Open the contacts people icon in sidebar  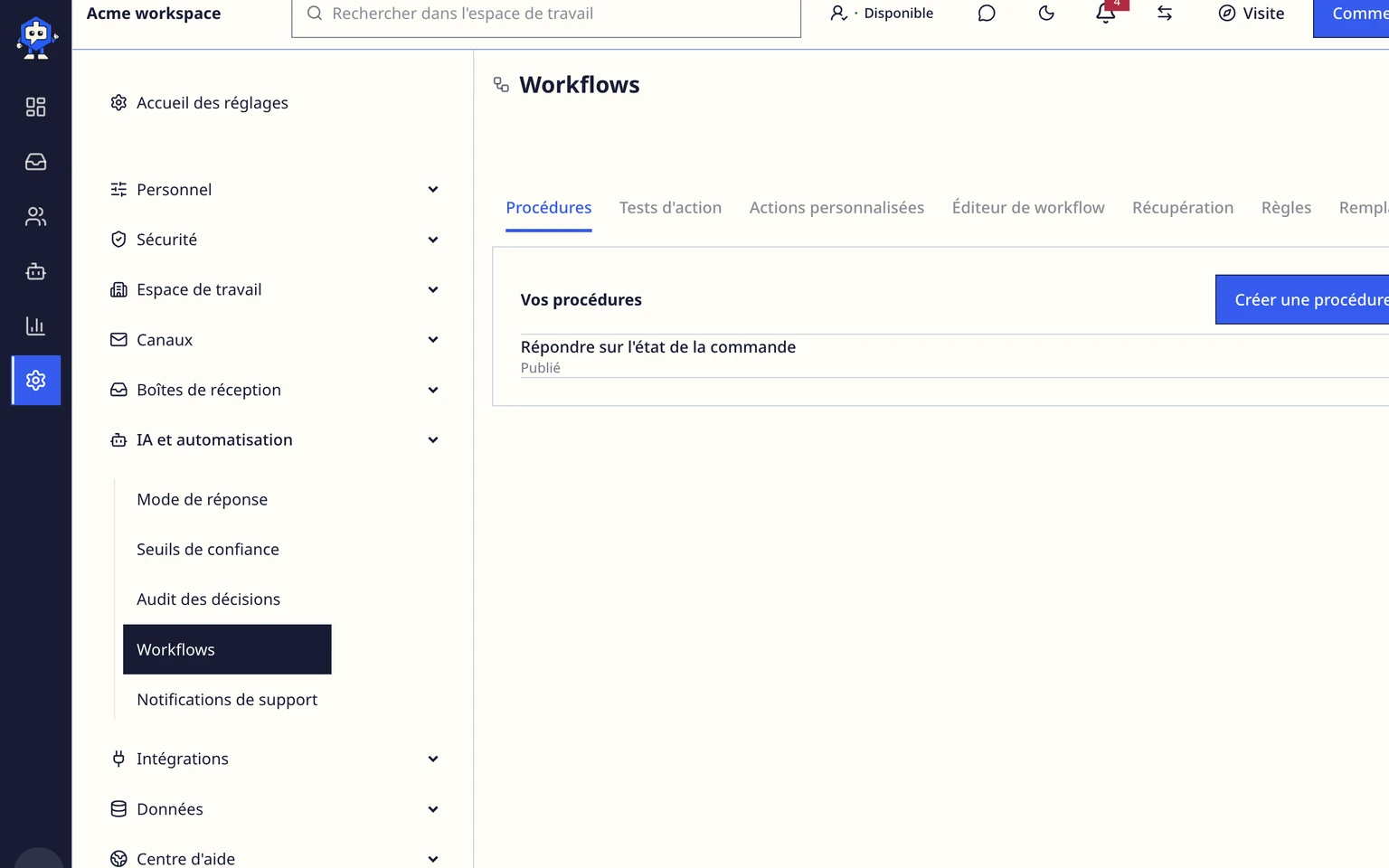click(35, 217)
